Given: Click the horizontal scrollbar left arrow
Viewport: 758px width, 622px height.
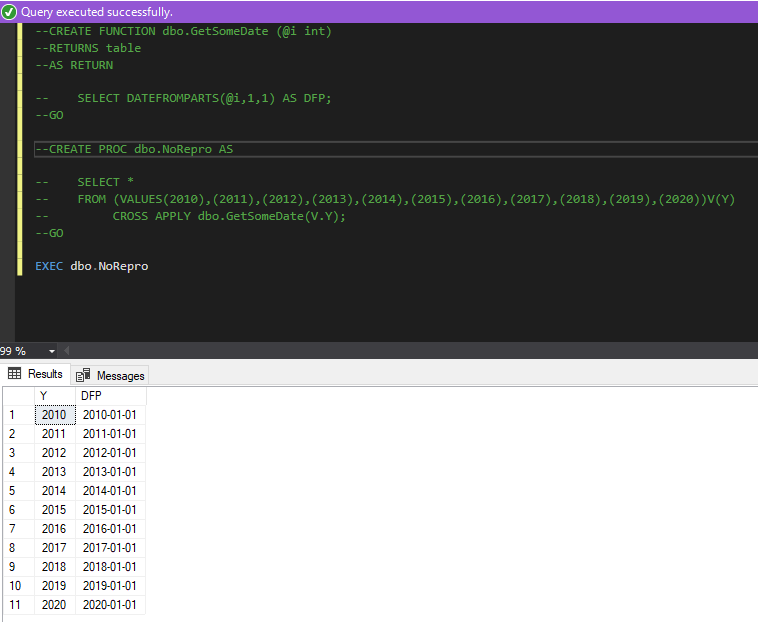Looking at the screenshot, I should coord(67,351).
